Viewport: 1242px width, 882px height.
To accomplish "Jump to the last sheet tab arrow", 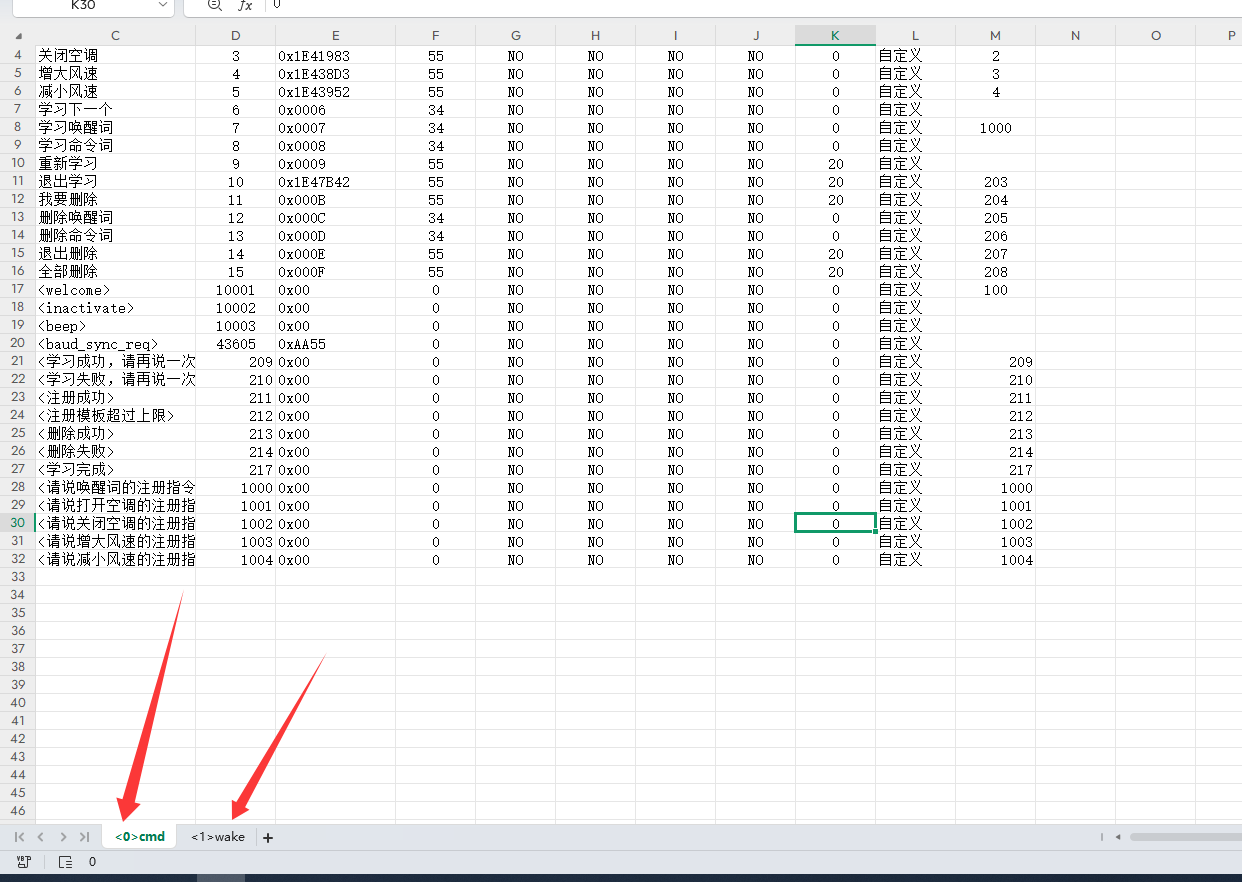I will click(x=84, y=837).
